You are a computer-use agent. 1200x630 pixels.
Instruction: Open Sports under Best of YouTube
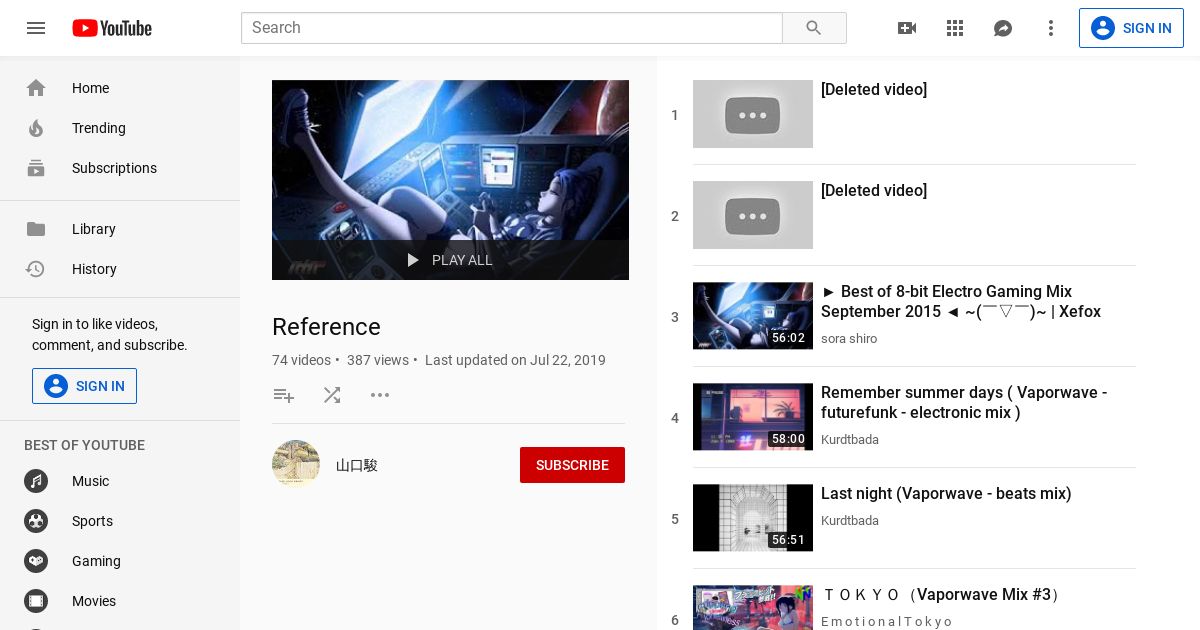(x=120, y=521)
